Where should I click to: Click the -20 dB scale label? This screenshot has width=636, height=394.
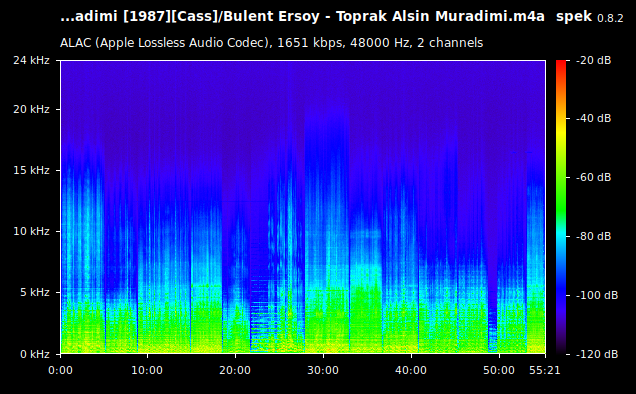pos(593,60)
